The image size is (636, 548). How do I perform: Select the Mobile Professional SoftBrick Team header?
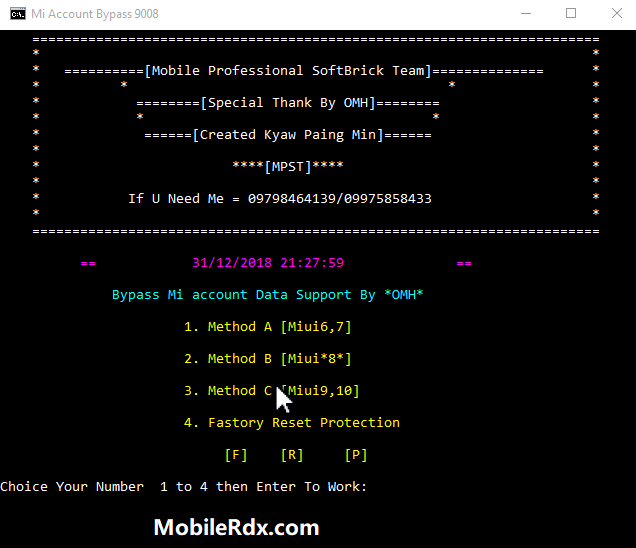click(304, 71)
